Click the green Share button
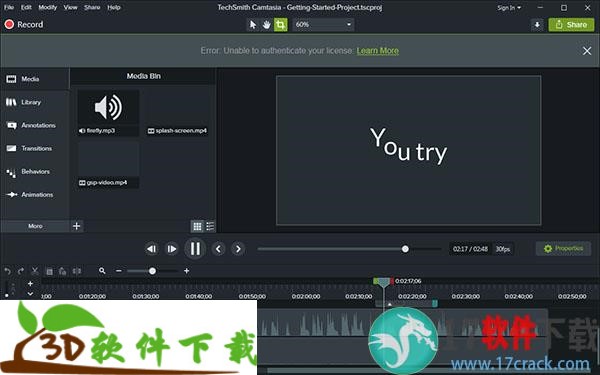Viewport: 600px width, 375px height. point(571,24)
